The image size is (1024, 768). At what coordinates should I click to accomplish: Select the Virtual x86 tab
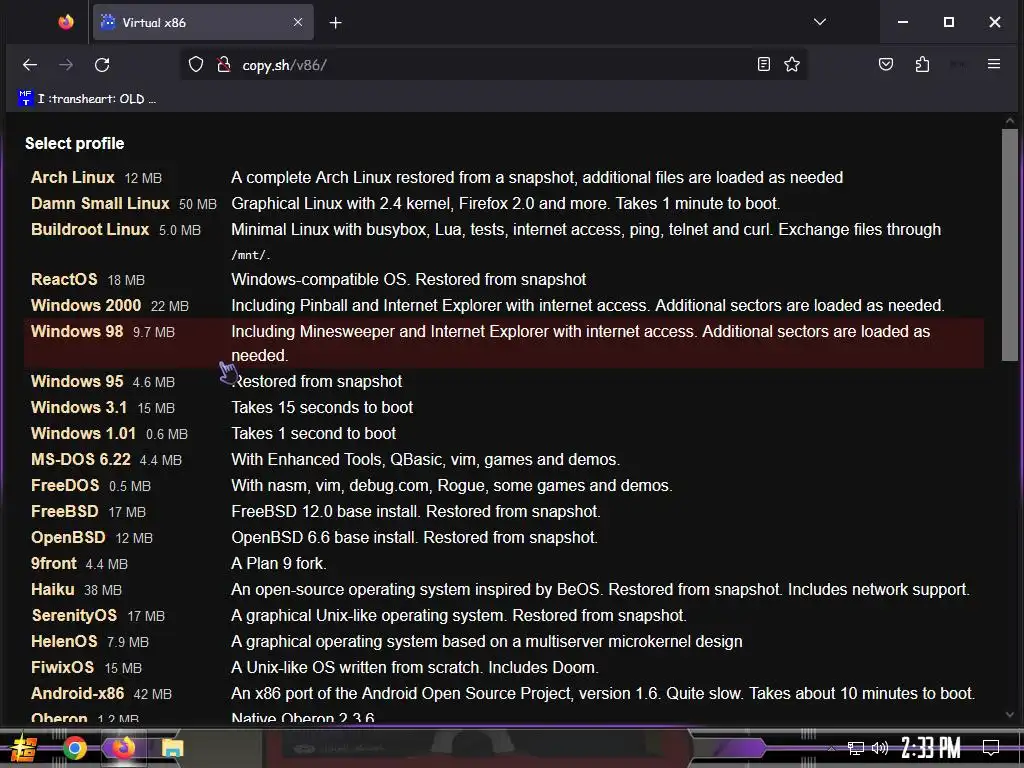point(203,22)
